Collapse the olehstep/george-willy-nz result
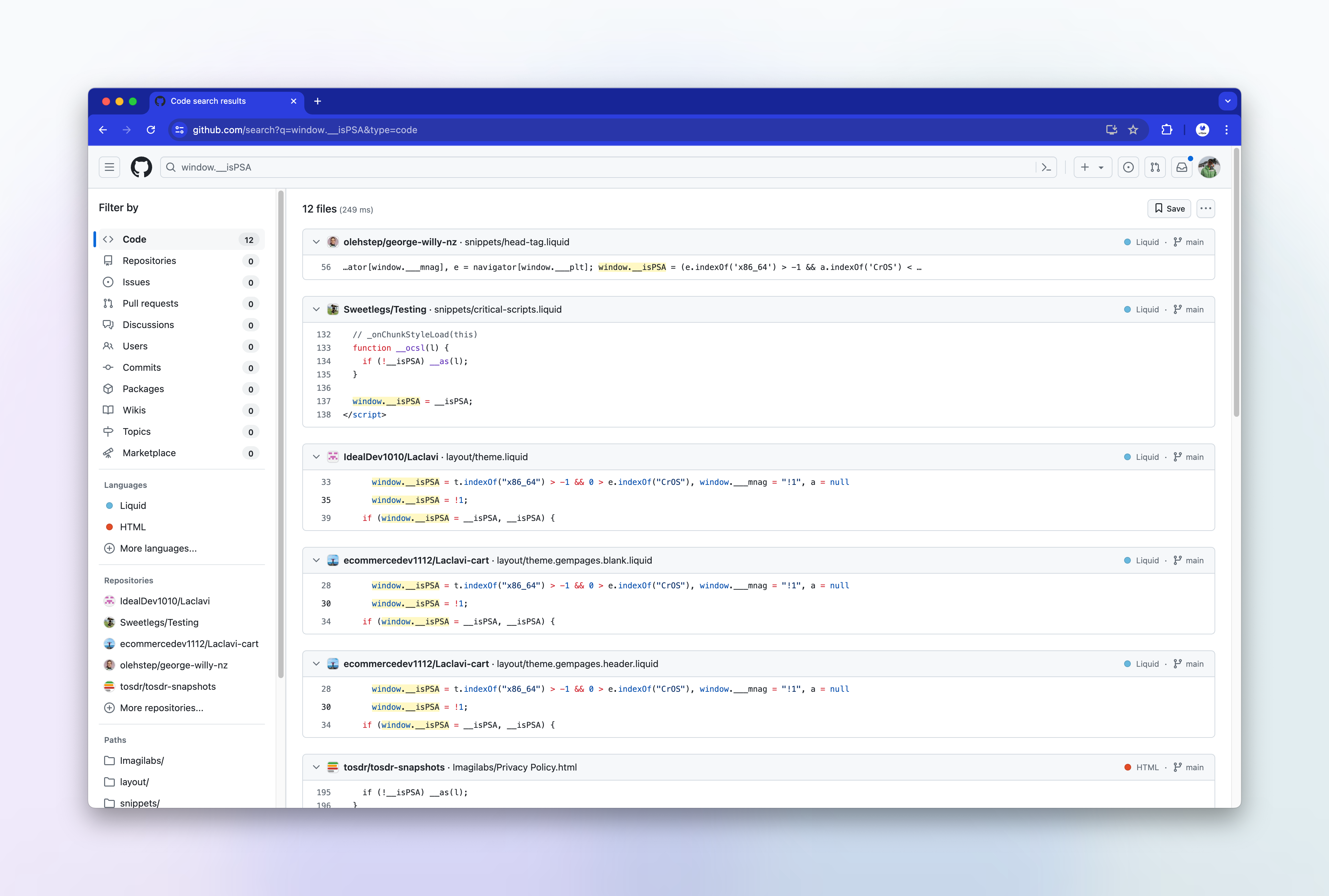Viewport: 1329px width, 896px height. (317, 242)
